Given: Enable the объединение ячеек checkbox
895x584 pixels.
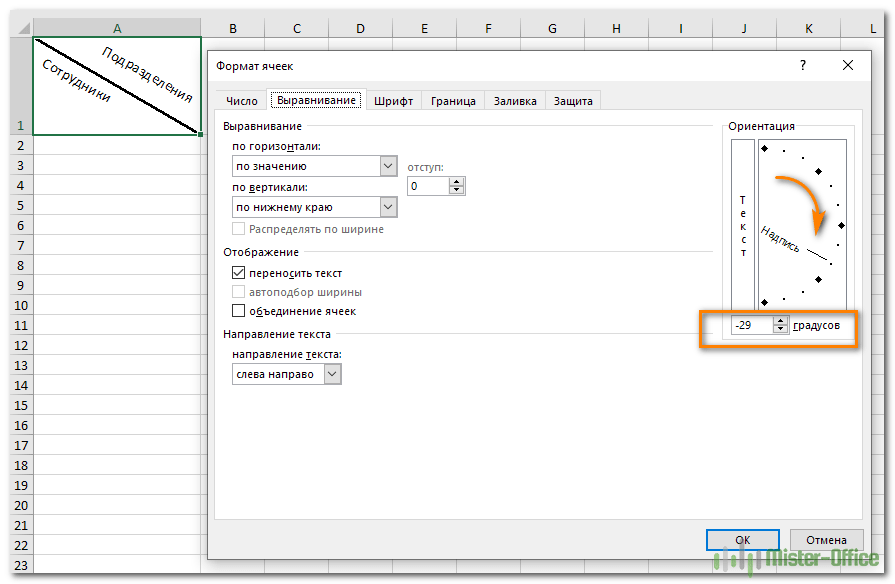Looking at the screenshot, I should coord(239,311).
